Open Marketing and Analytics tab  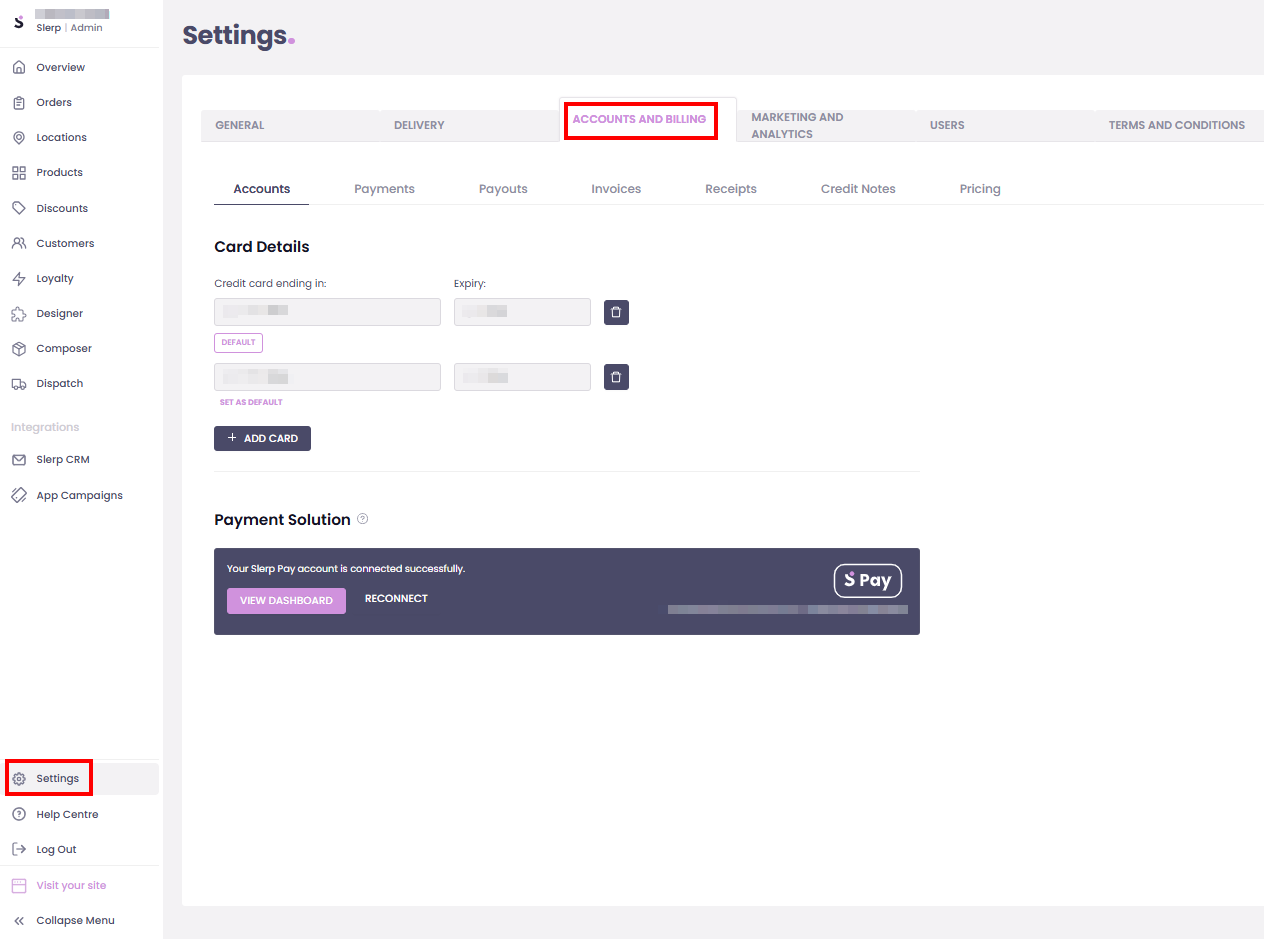797,125
